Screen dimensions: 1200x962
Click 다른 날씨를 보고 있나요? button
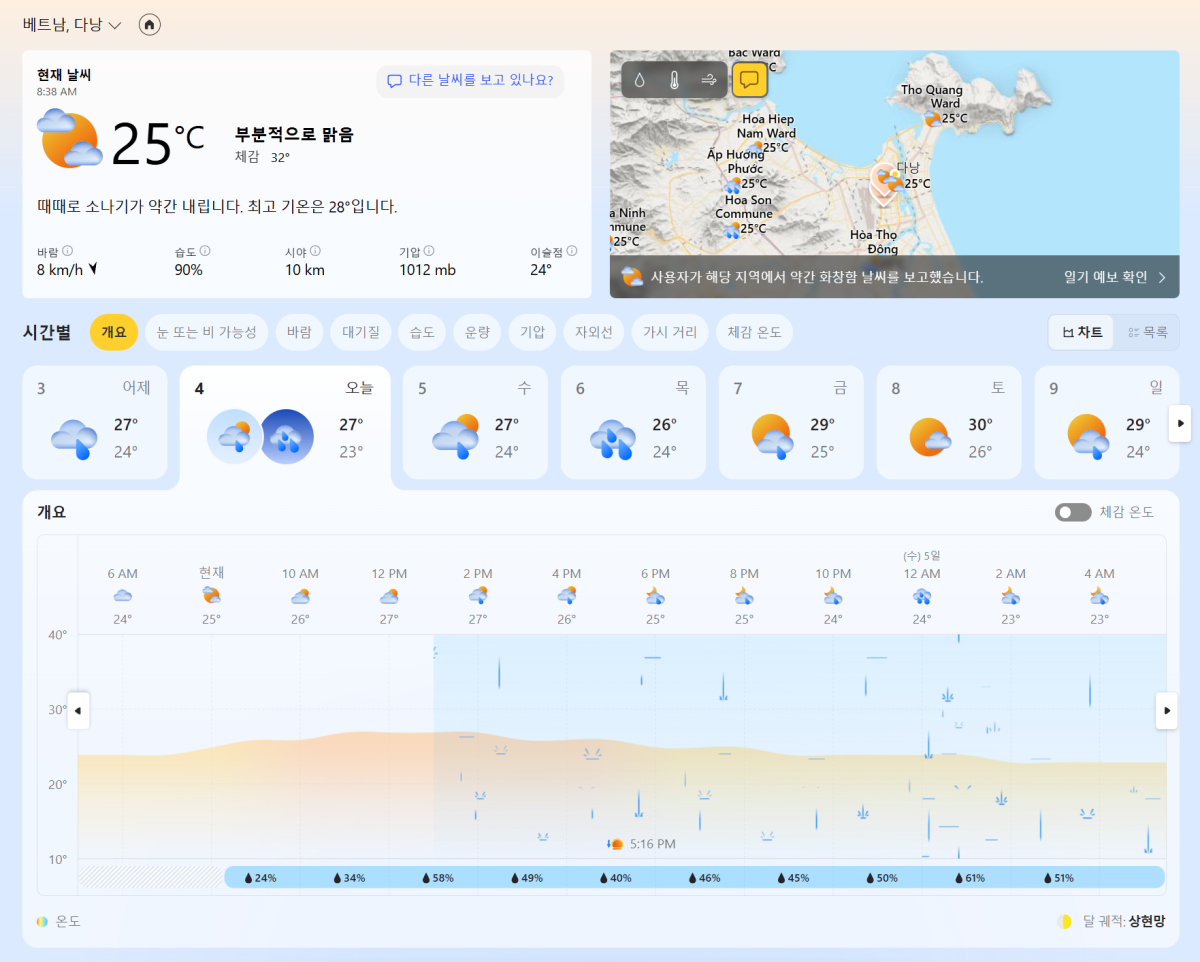470,81
